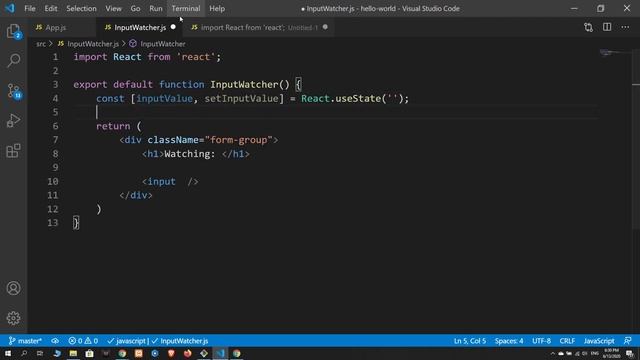Click the code minimap preview
Screen dimensions: 640x360
pos(614,53)
